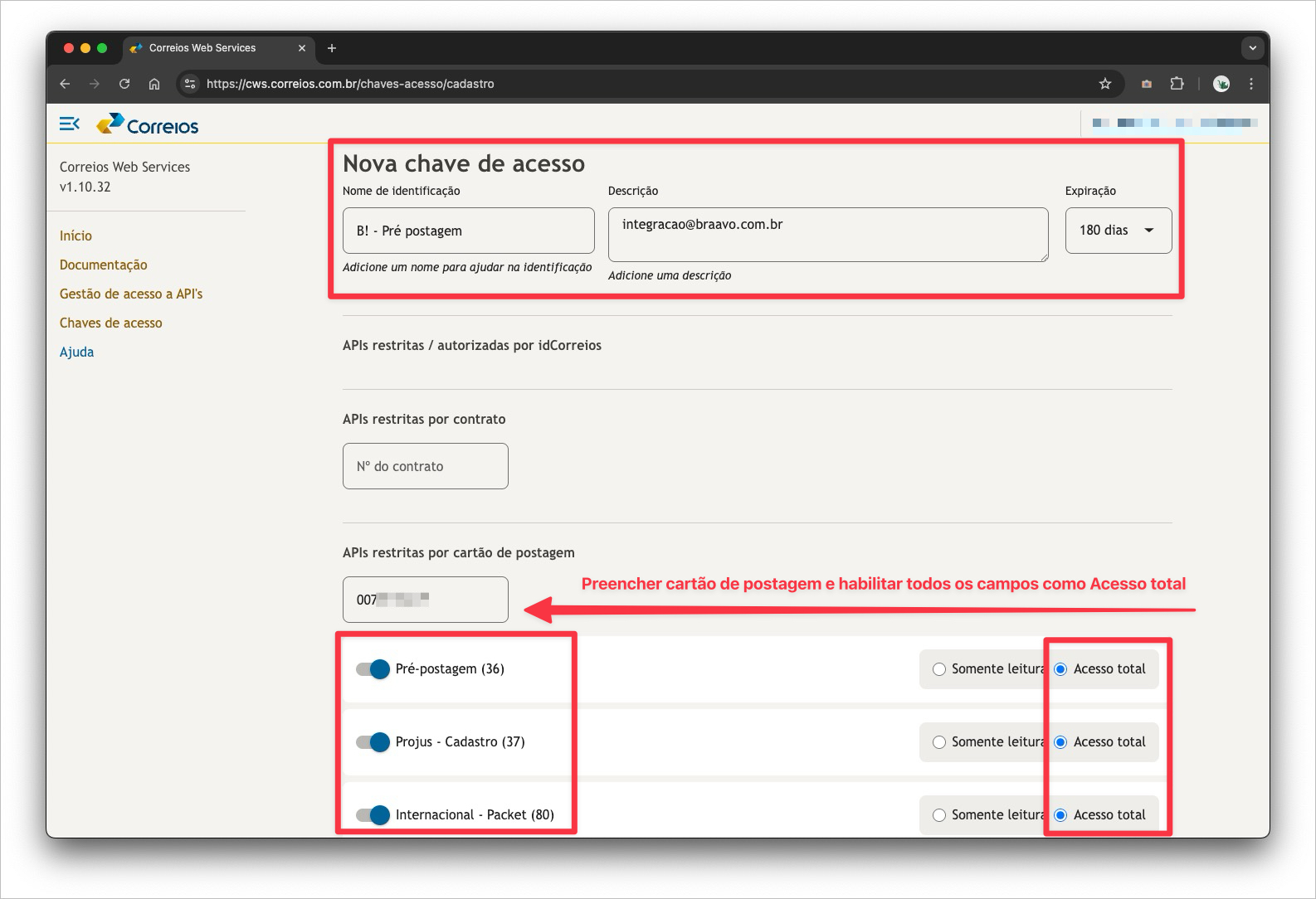Viewport: 1316px width, 899px height.
Task: Click the cartão de postagem number field
Action: (426, 600)
